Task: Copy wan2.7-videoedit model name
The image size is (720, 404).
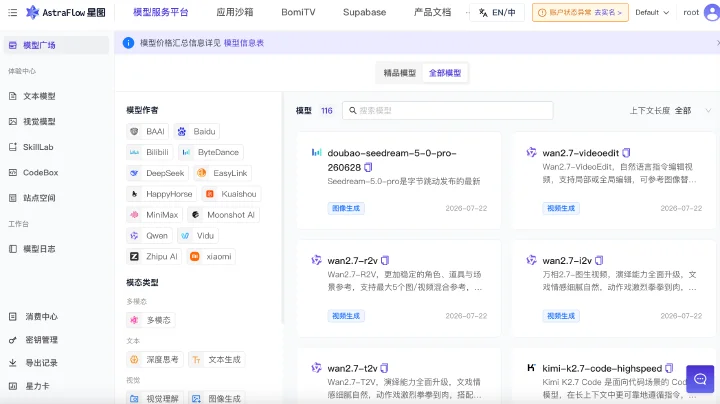Action: point(626,153)
